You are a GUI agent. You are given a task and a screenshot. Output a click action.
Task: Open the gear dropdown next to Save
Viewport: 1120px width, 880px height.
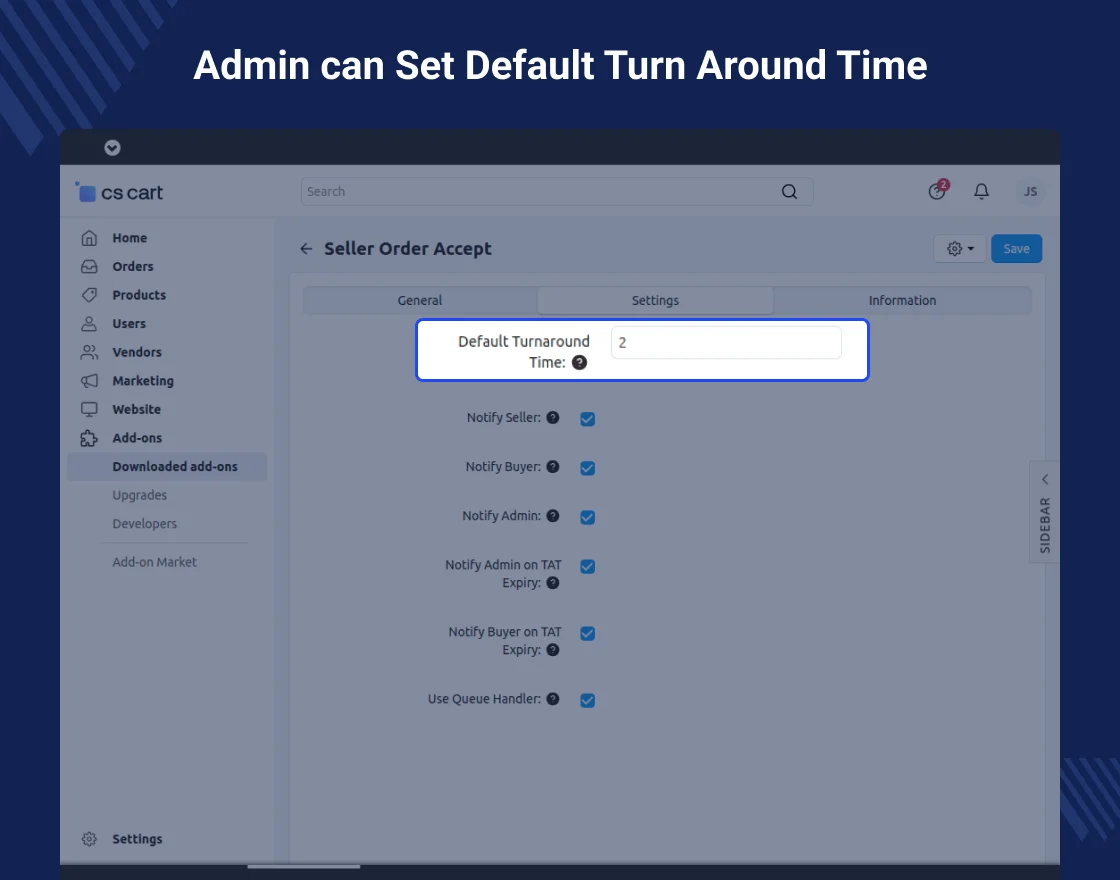point(959,249)
